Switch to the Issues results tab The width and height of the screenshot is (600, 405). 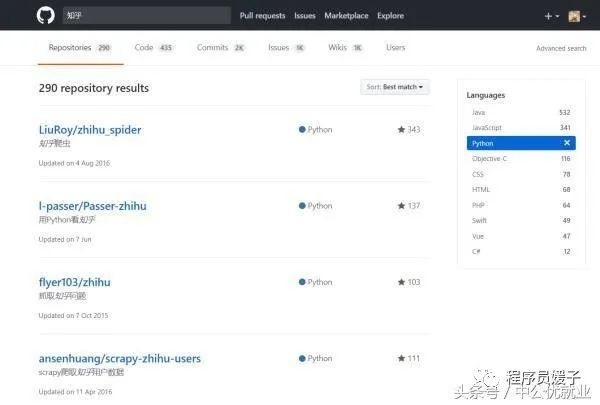(x=286, y=48)
